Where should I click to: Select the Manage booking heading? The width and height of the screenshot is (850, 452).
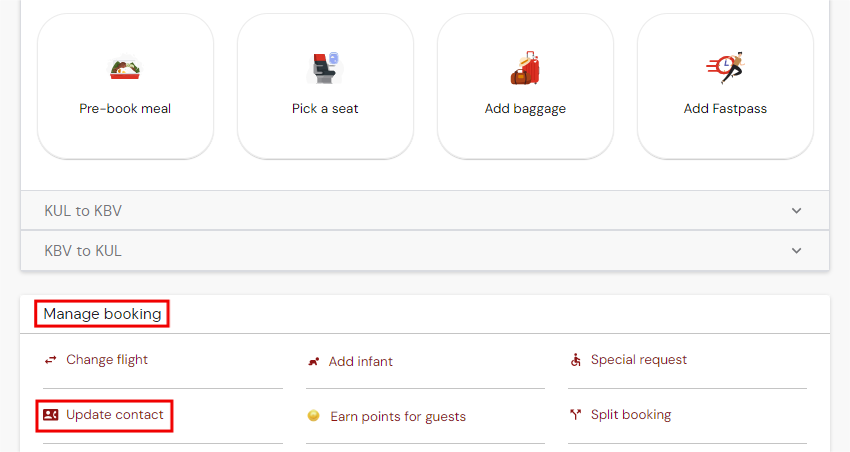click(102, 314)
